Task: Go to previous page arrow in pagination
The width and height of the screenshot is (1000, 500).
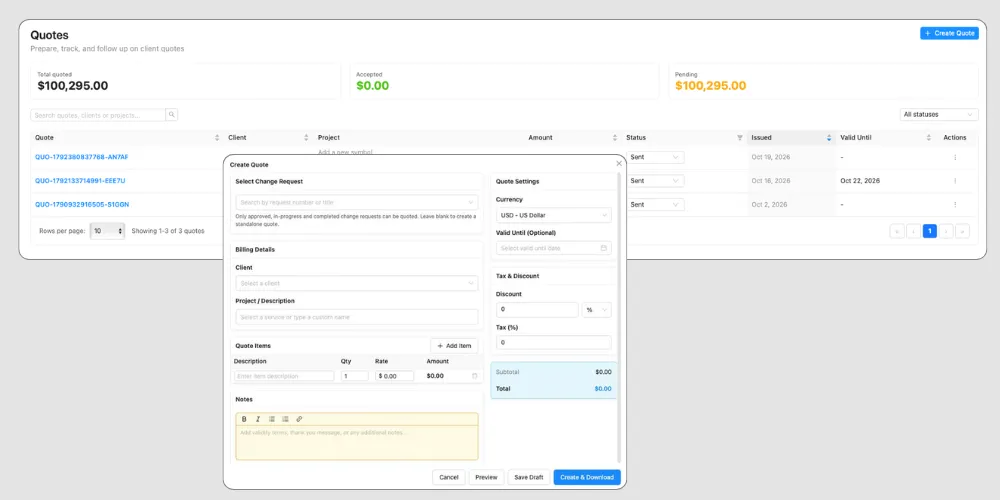Action: click(913, 232)
